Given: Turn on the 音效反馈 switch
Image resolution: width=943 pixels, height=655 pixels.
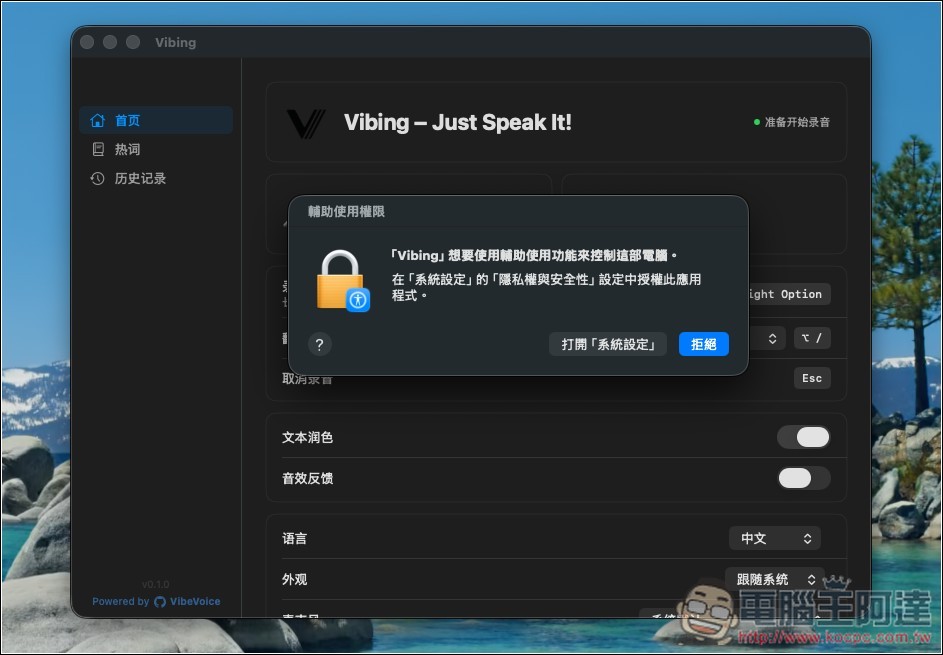Looking at the screenshot, I should coord(804,478).
